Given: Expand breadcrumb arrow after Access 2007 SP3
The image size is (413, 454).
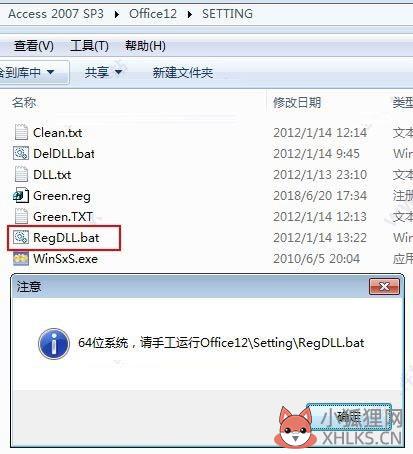Looking at the screenshot, I should tap(116, 14).
